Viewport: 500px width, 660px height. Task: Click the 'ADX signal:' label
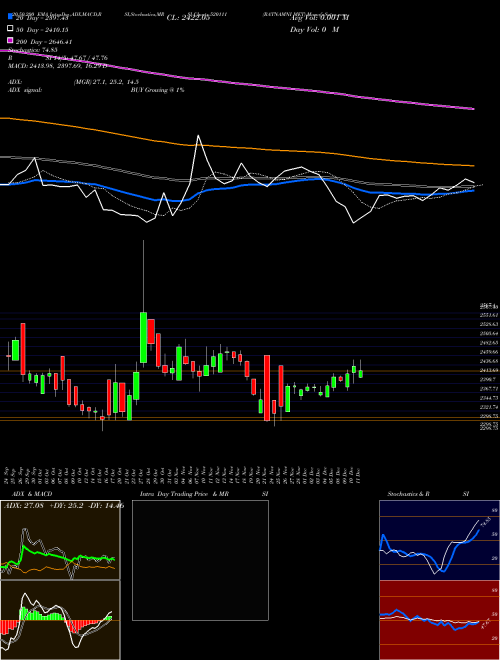coord(25,90)
